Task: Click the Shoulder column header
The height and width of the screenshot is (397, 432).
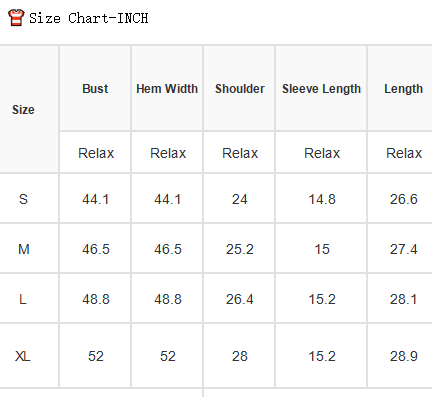Action: [x=240, y=89]
